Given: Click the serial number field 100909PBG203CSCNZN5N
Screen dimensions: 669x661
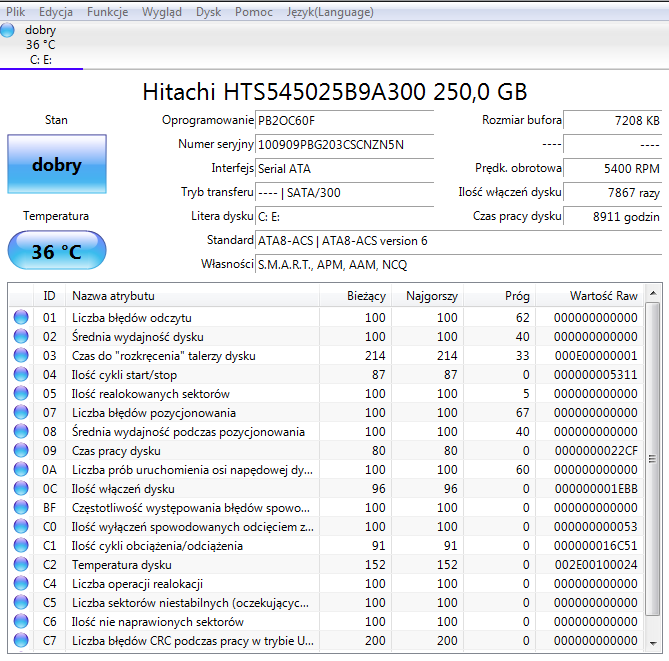Looking at the screenshot, I should (x=344, y=145).
